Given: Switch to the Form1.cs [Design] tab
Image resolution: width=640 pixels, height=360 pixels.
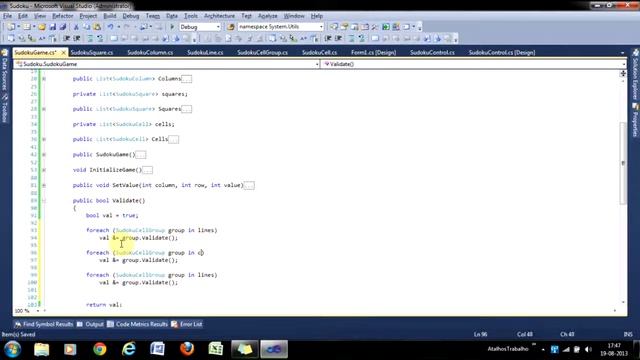Looking at the screenshot, I should click(x=373, y=53).
